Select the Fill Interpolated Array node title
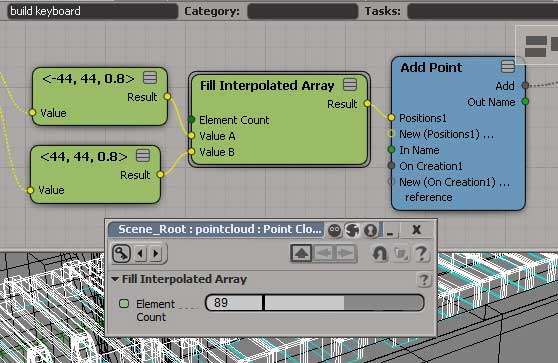 267,85
